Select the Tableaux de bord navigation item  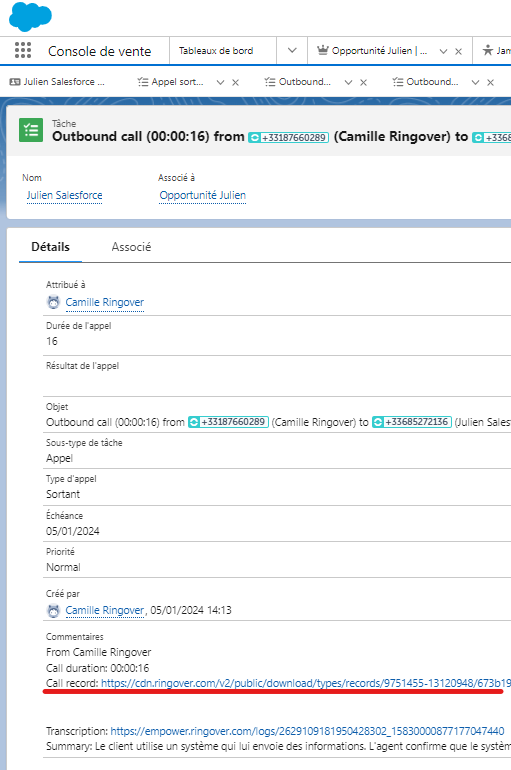(x=216, y=51)
